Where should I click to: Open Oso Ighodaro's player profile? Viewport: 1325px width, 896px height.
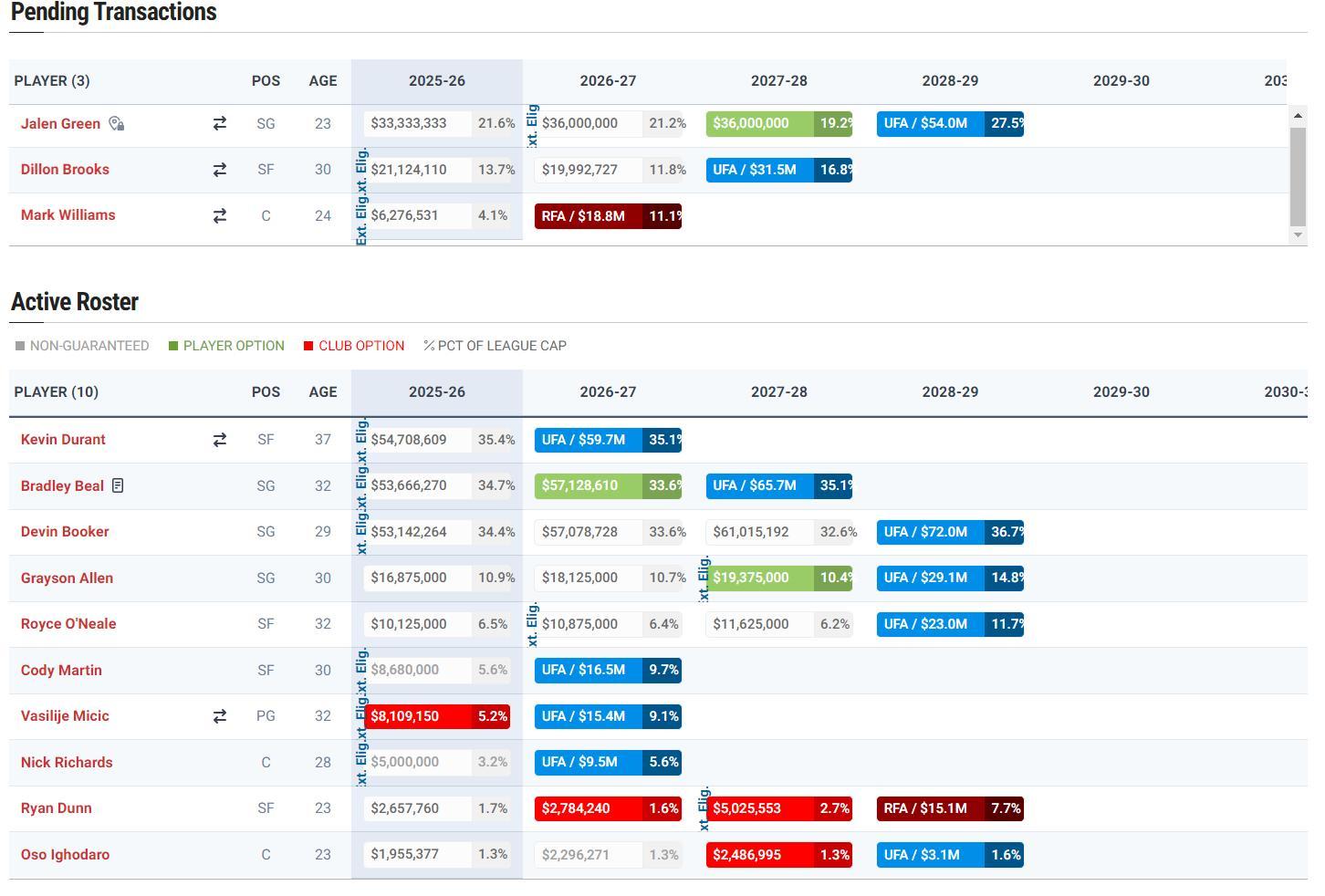tap(65, 855)
